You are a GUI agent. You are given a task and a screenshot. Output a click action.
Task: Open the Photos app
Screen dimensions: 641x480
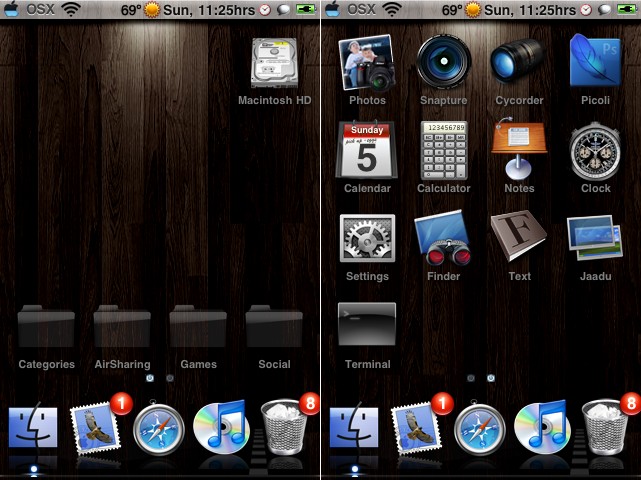pyautogui.click(x=367, y=62)
